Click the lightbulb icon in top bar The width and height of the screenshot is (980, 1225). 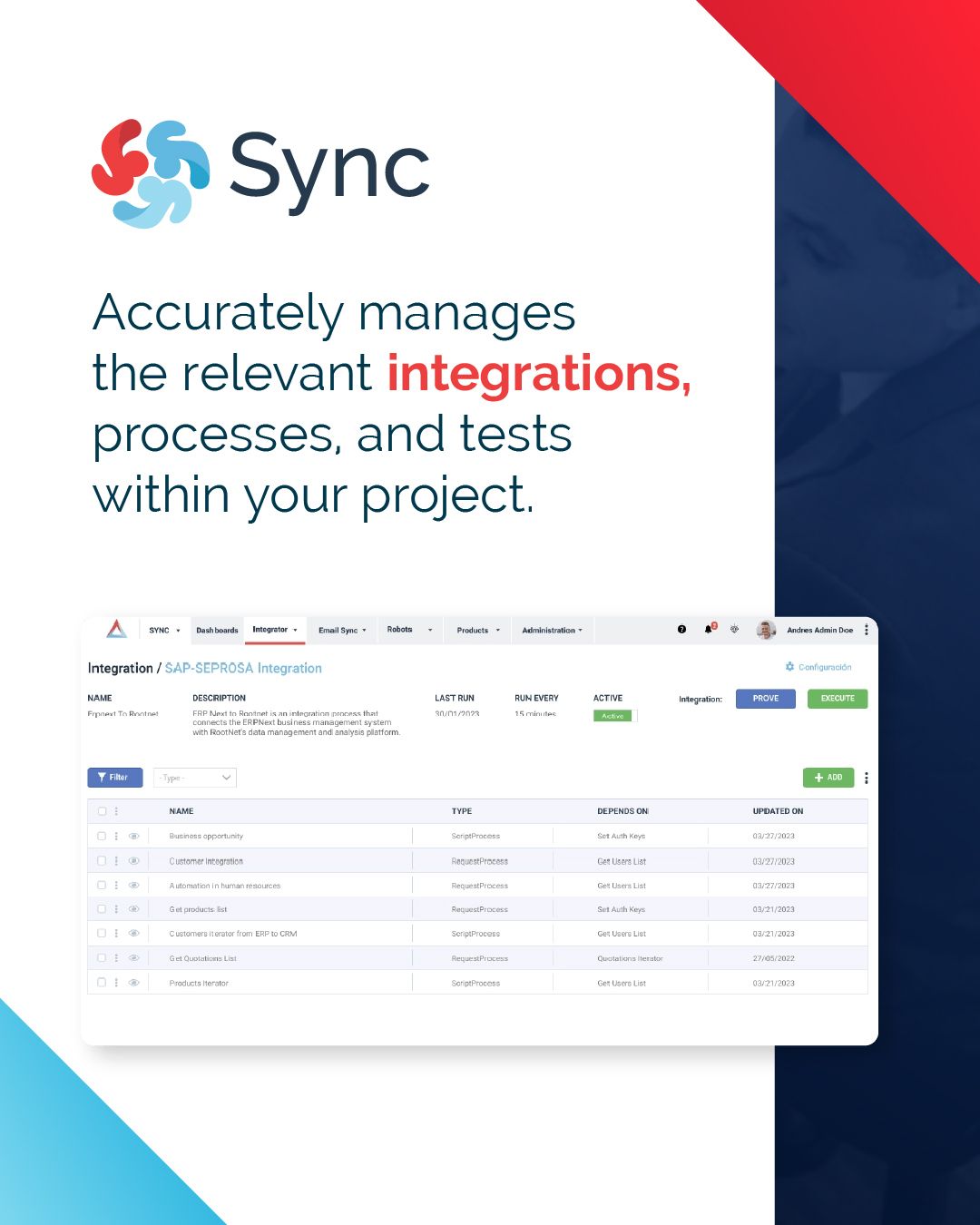pyautogui.click(x=734, y=629)
